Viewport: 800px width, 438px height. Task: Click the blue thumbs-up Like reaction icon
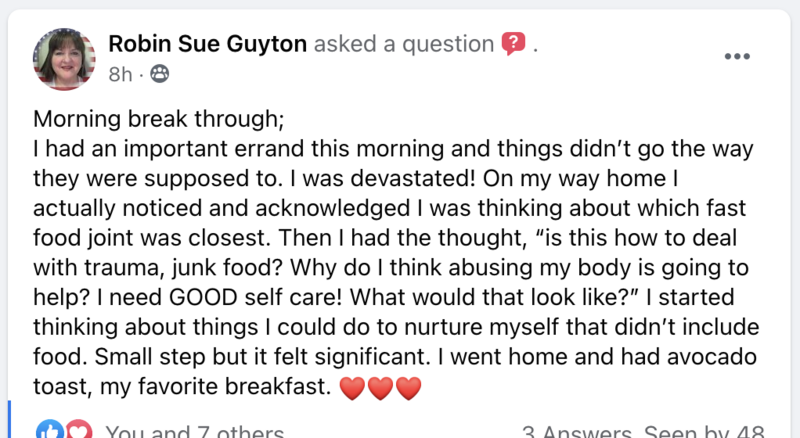tap(49, 431)
